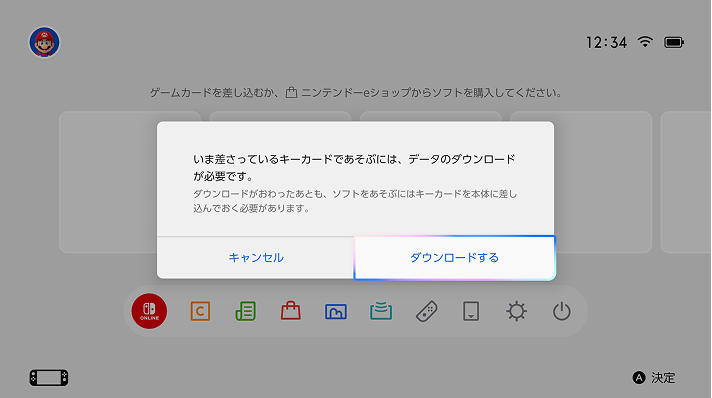Click the キャンセル button
The height and width of the screenshot is (398, 712).
click(x=256, y=258)
